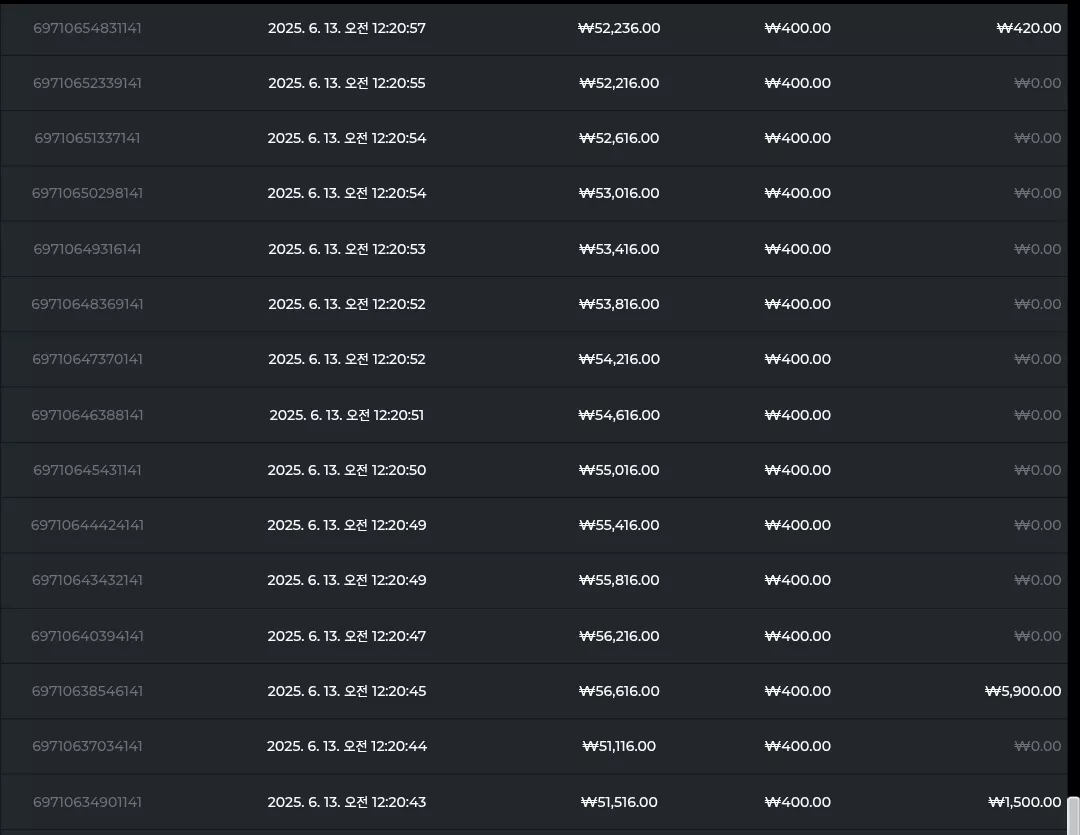Click the vertical scrollbar thumb
1080x835 pixels.
1073,816
